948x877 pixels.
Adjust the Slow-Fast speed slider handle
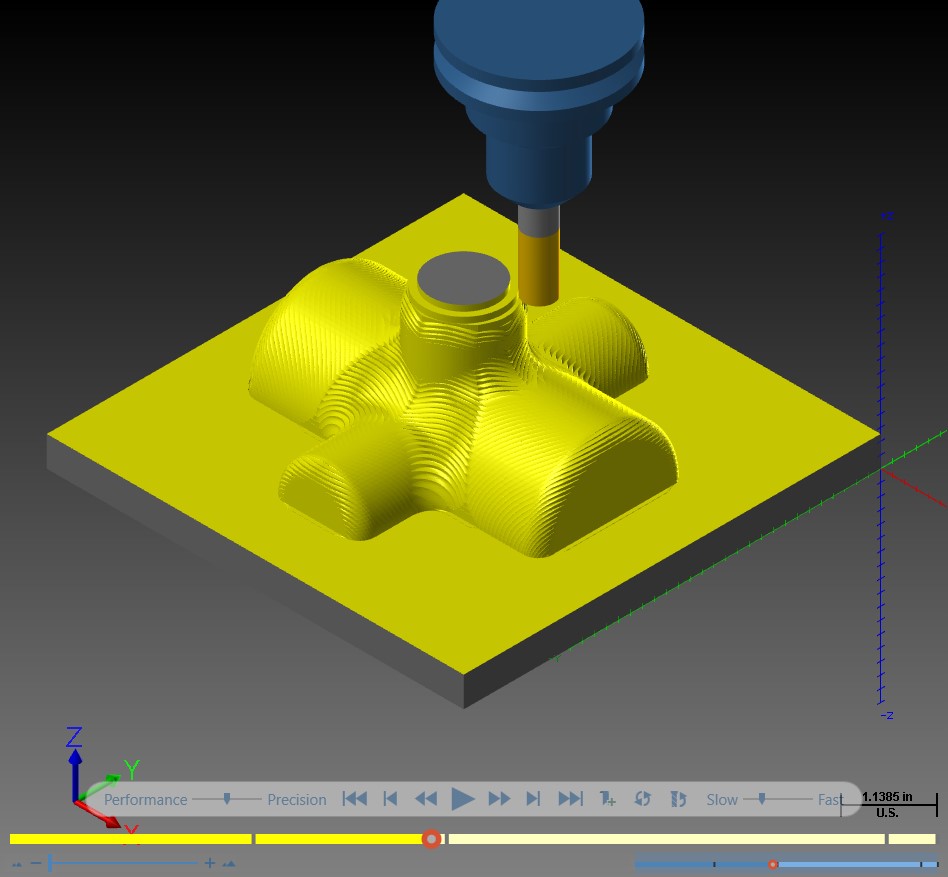(762, 799)
